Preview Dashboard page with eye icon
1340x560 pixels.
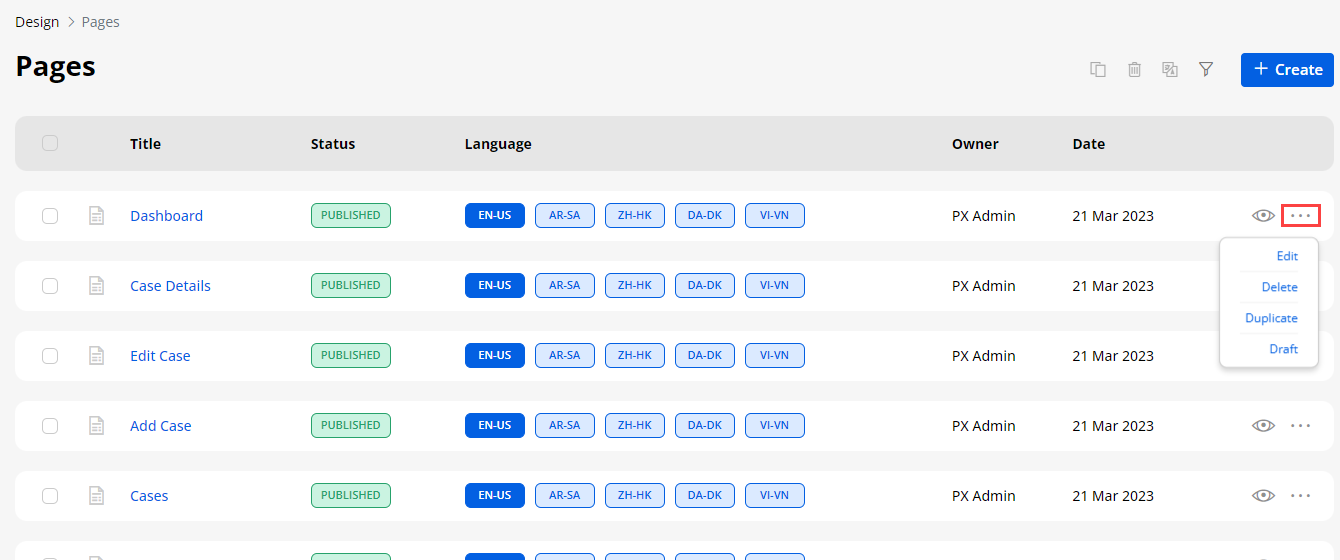(x=1263, y=216)
